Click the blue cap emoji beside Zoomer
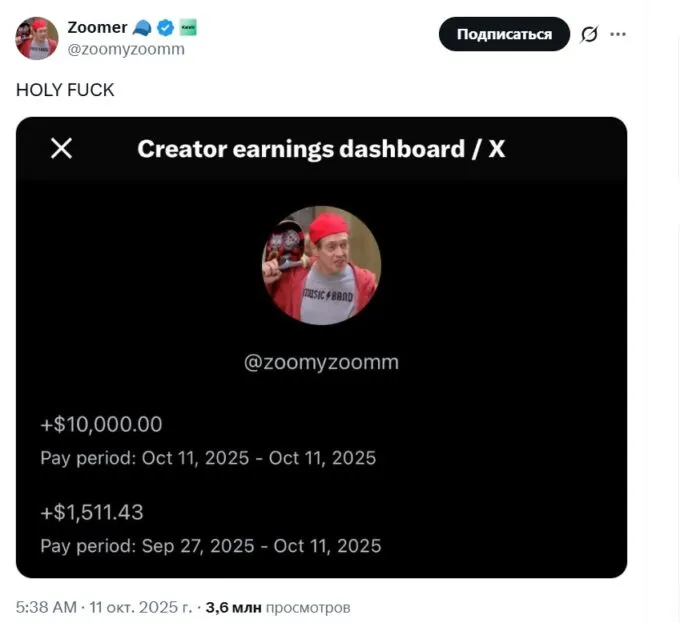 142,28
